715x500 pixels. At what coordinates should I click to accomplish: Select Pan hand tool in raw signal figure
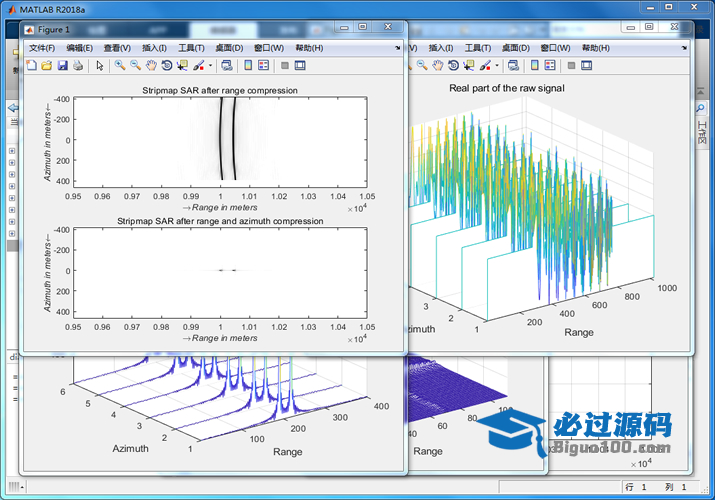(437, 66)
